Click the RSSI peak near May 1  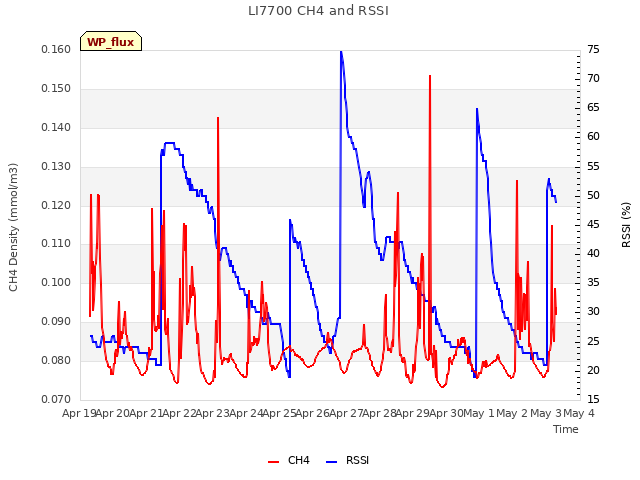pos(477,109)
